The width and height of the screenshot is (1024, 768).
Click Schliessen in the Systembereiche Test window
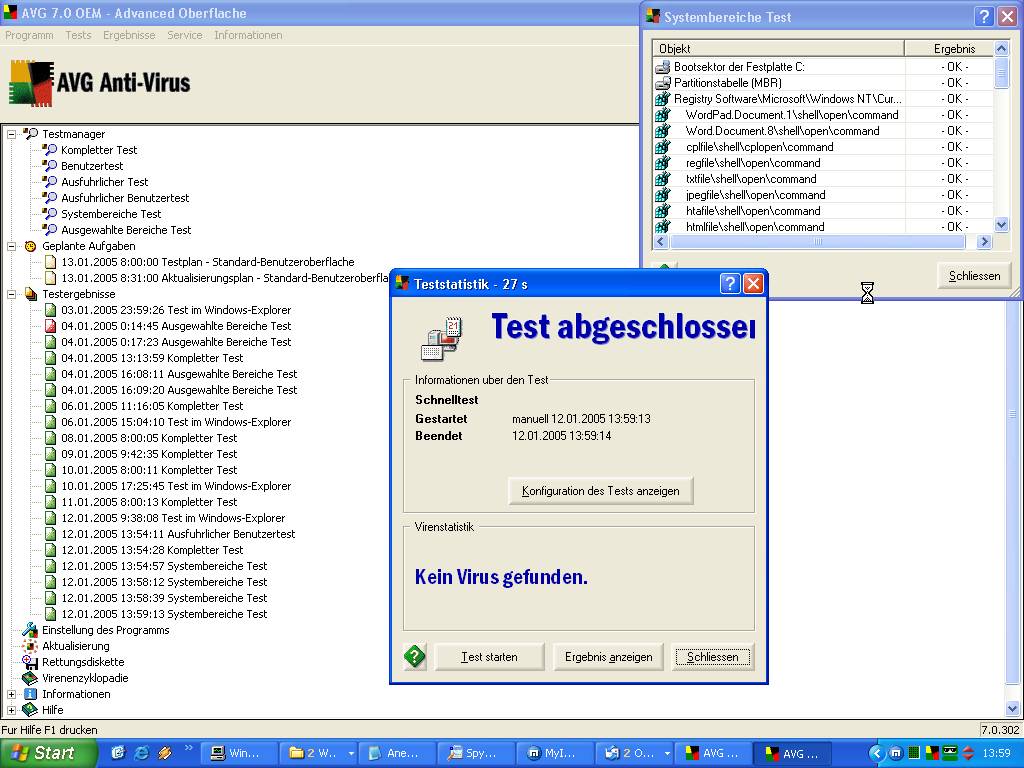pyautogui.click(x=974, y=276)
